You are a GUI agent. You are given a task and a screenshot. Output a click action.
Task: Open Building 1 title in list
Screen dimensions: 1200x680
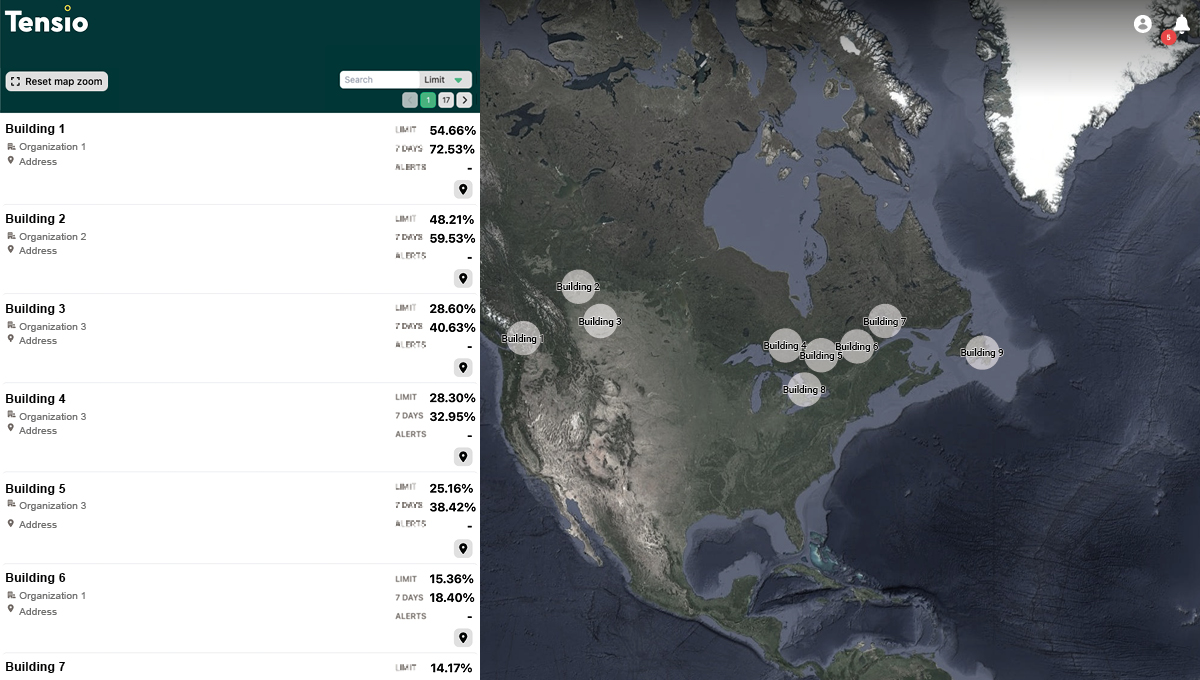[35, 129]
